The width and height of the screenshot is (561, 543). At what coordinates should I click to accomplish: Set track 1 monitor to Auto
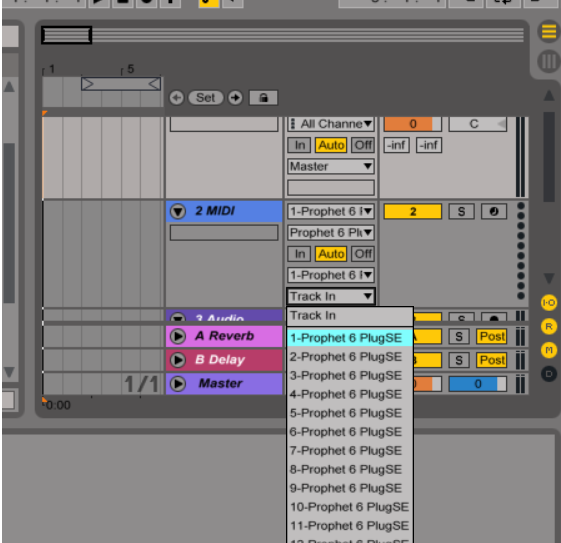(x=331, y=145)
